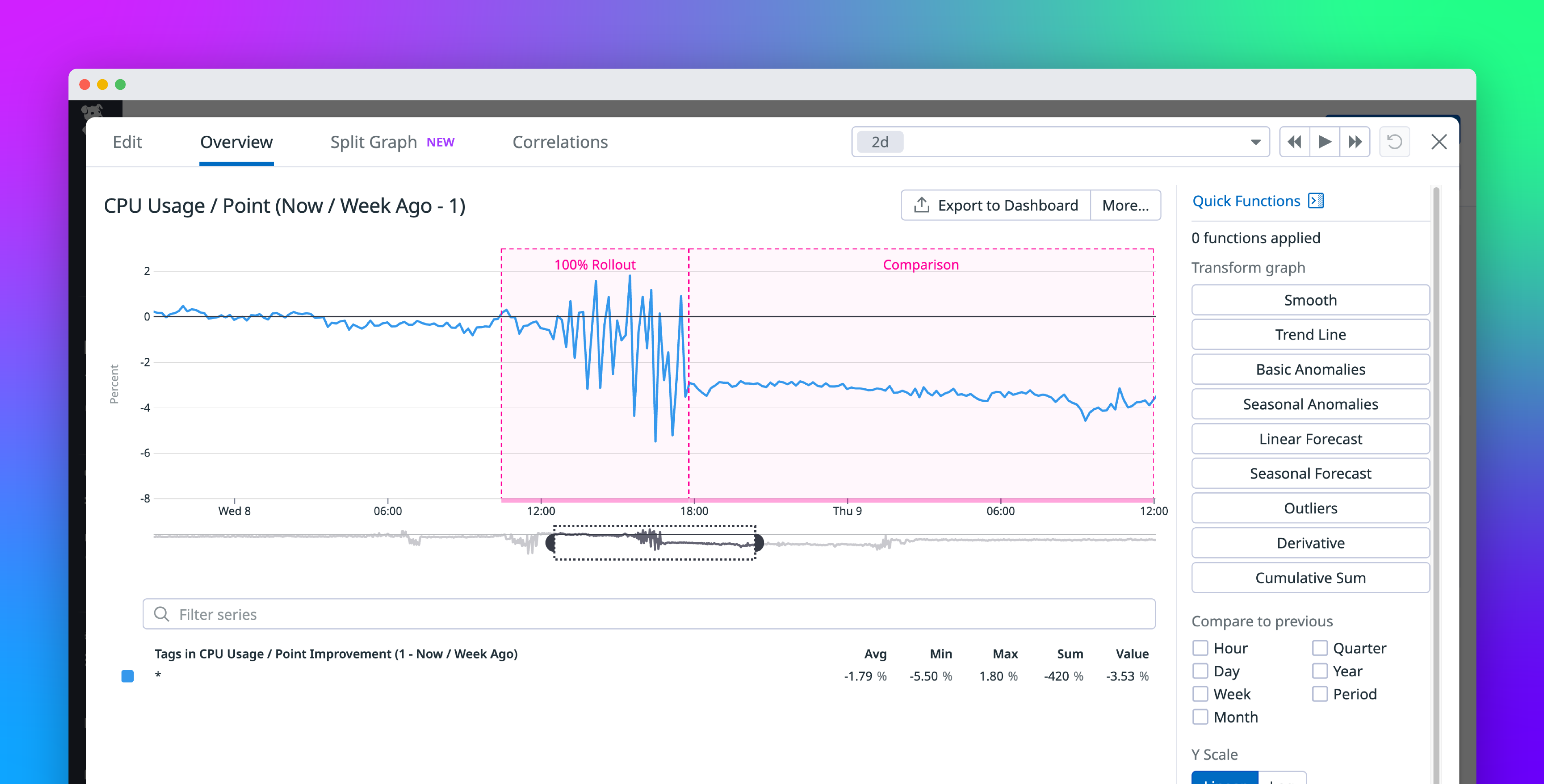This screenshot has width=1544, height=784.
Task: Click the green zoom traffic light
Action: coord(121,84)
